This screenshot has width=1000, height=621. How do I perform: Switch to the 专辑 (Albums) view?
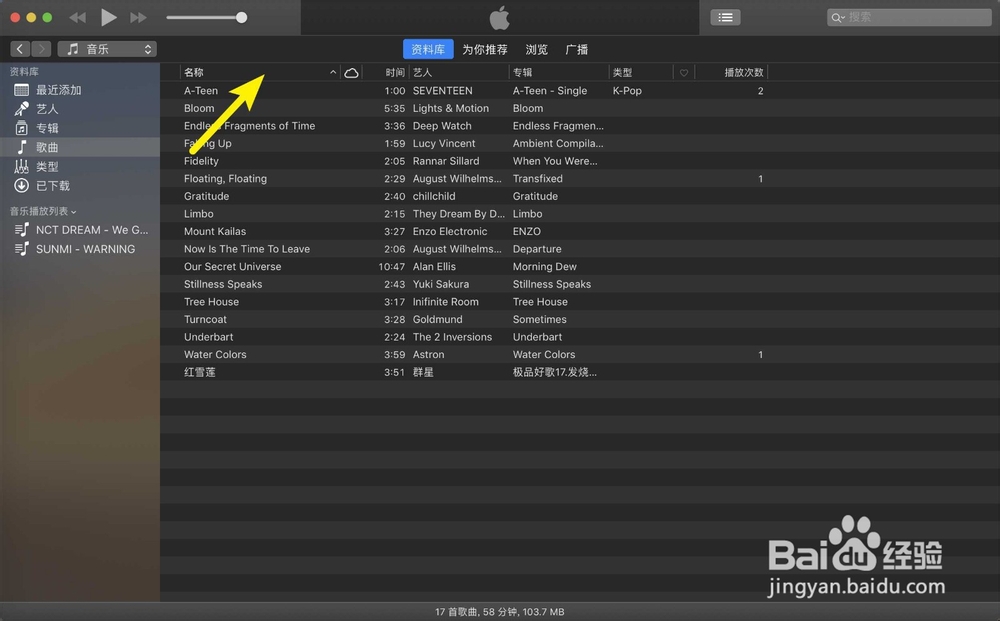pos(46,128)
